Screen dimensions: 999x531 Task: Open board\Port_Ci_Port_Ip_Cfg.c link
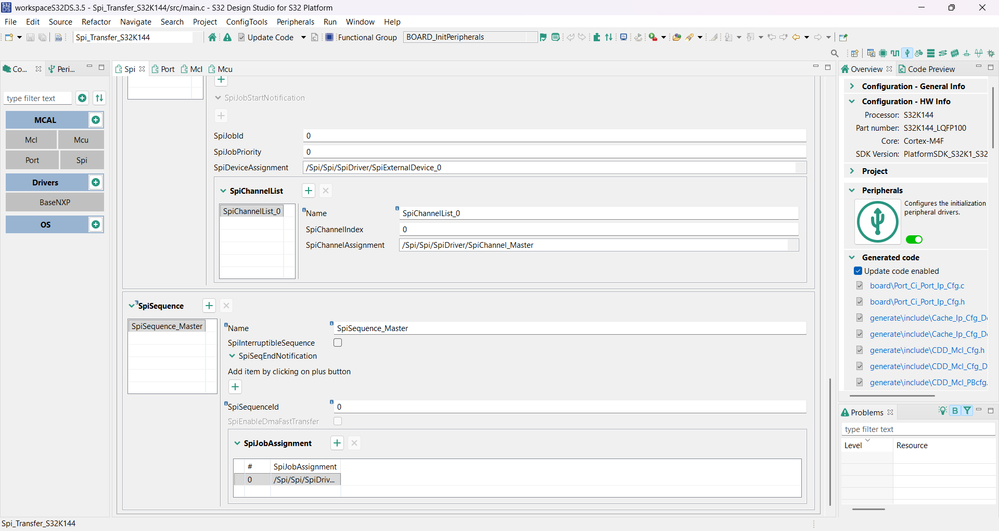(x=917, y=286)
